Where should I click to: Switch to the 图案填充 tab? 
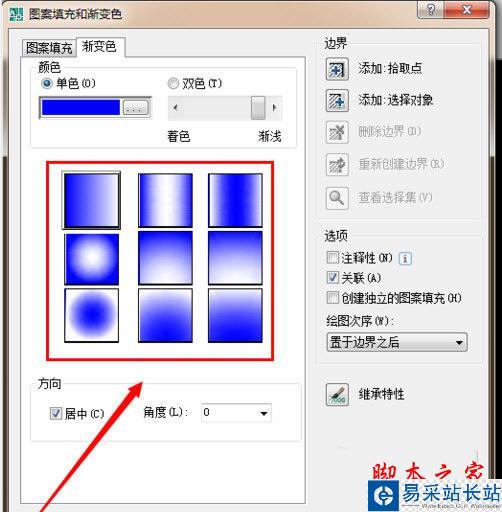[49, 48]
